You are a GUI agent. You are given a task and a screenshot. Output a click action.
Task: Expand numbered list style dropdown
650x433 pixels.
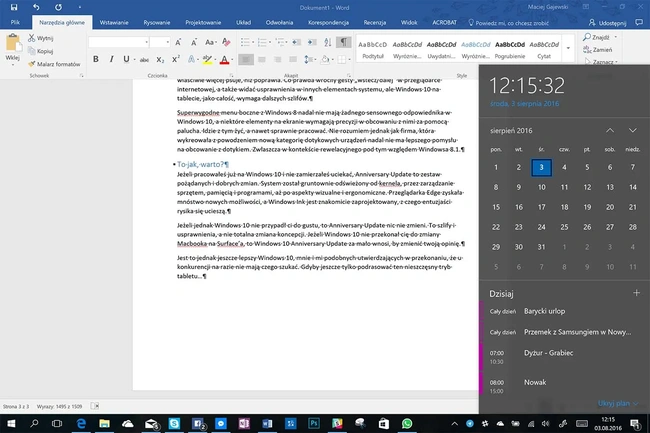point(270,42)
